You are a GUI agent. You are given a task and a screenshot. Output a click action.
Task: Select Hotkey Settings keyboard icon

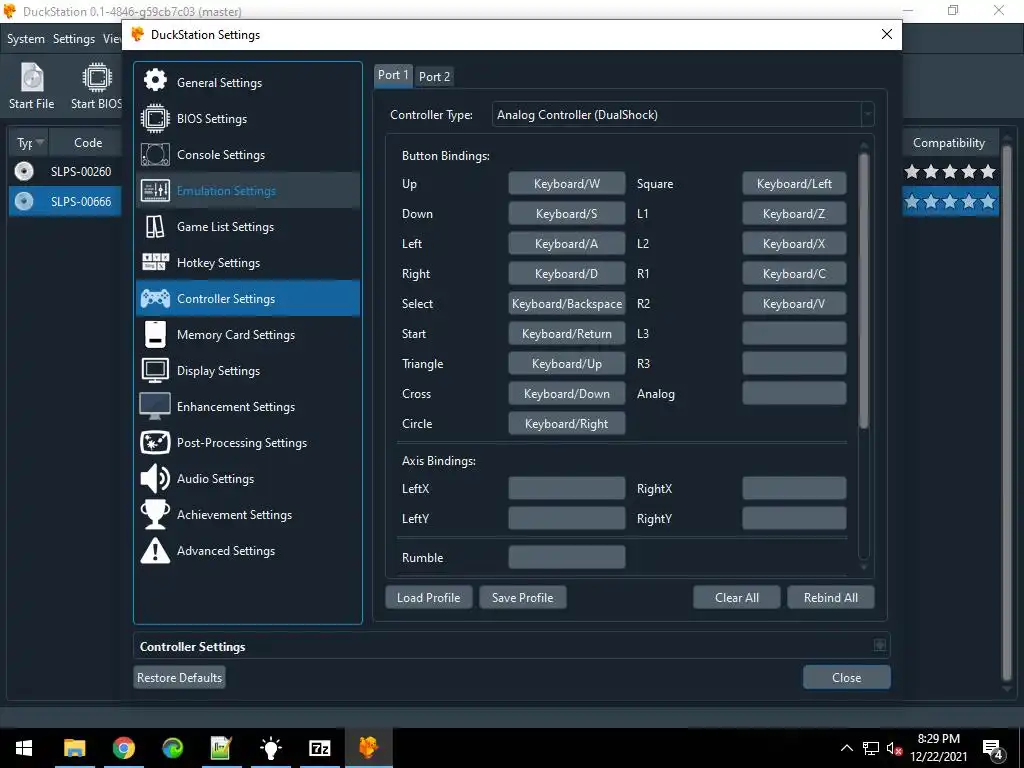[155, 263]
